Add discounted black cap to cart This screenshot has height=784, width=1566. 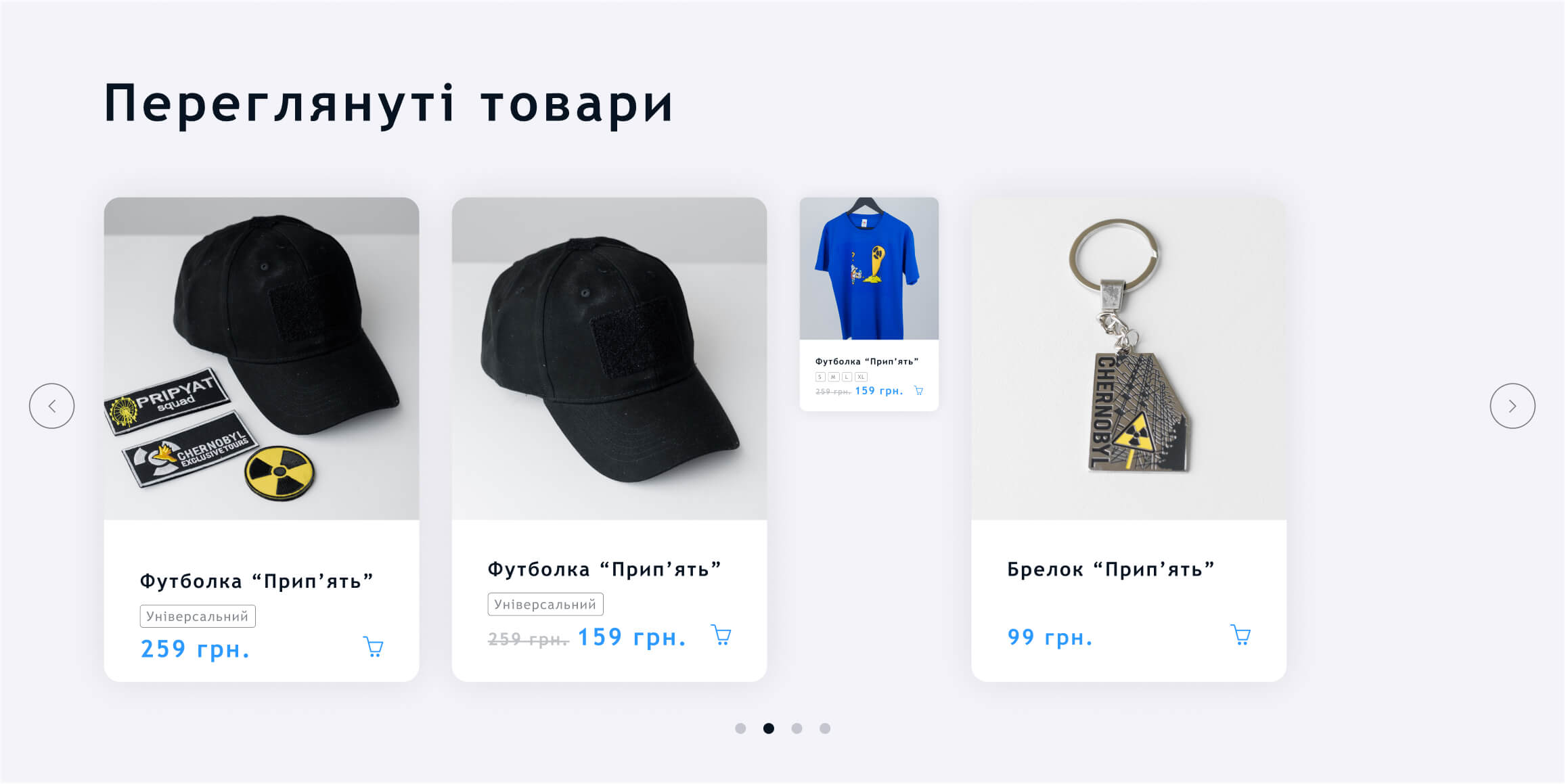coord(721,635)
